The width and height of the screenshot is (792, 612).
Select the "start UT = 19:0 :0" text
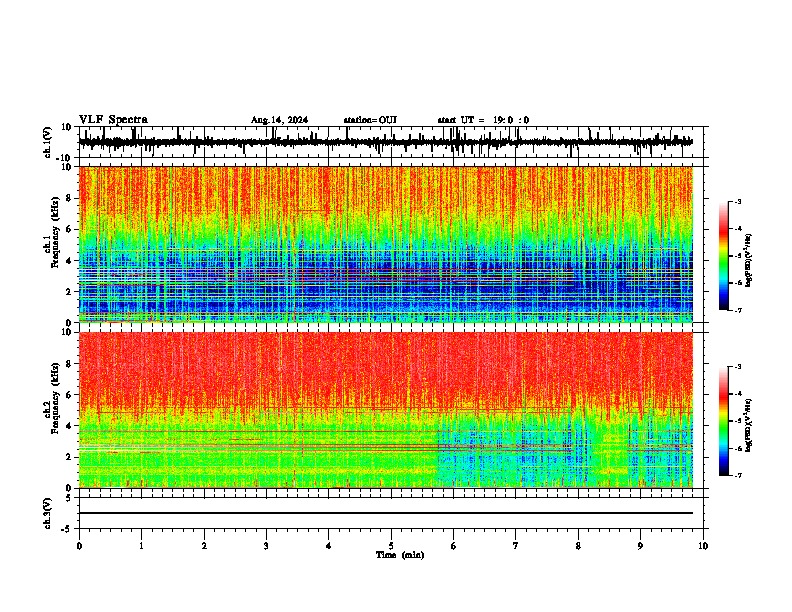click(483, 120)
